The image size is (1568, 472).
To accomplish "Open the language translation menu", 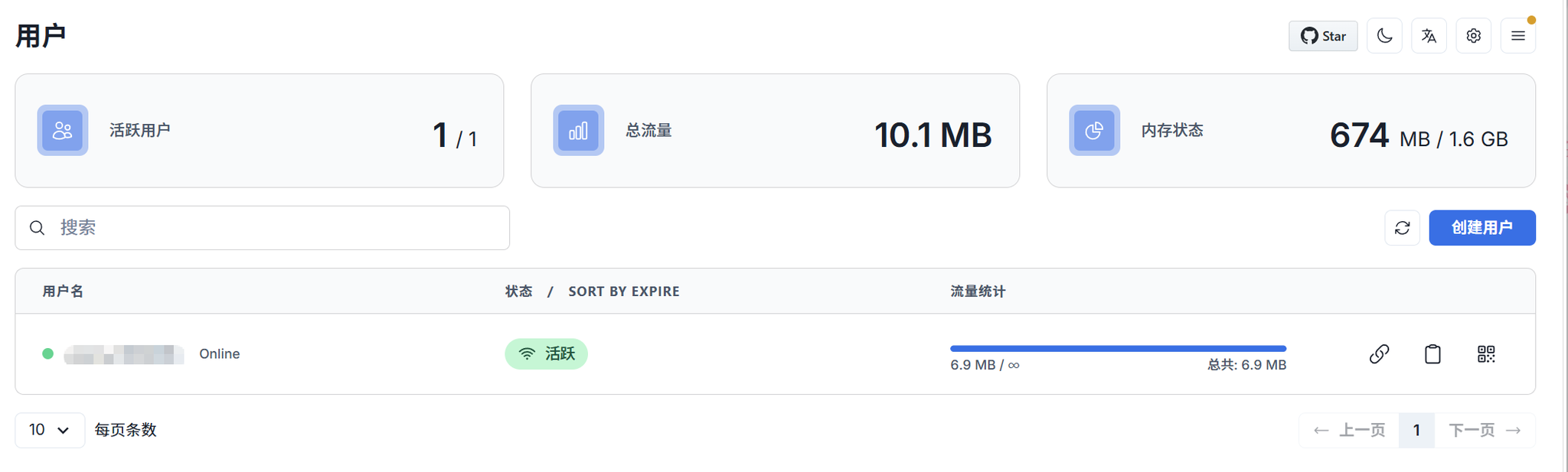I will [x=1429, y=36].
